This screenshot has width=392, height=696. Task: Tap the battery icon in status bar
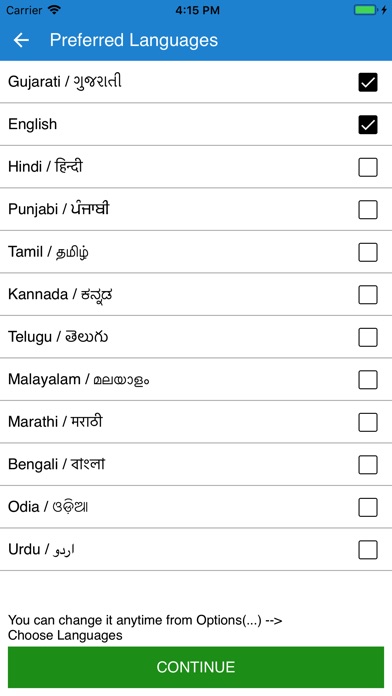pos(367,10)
